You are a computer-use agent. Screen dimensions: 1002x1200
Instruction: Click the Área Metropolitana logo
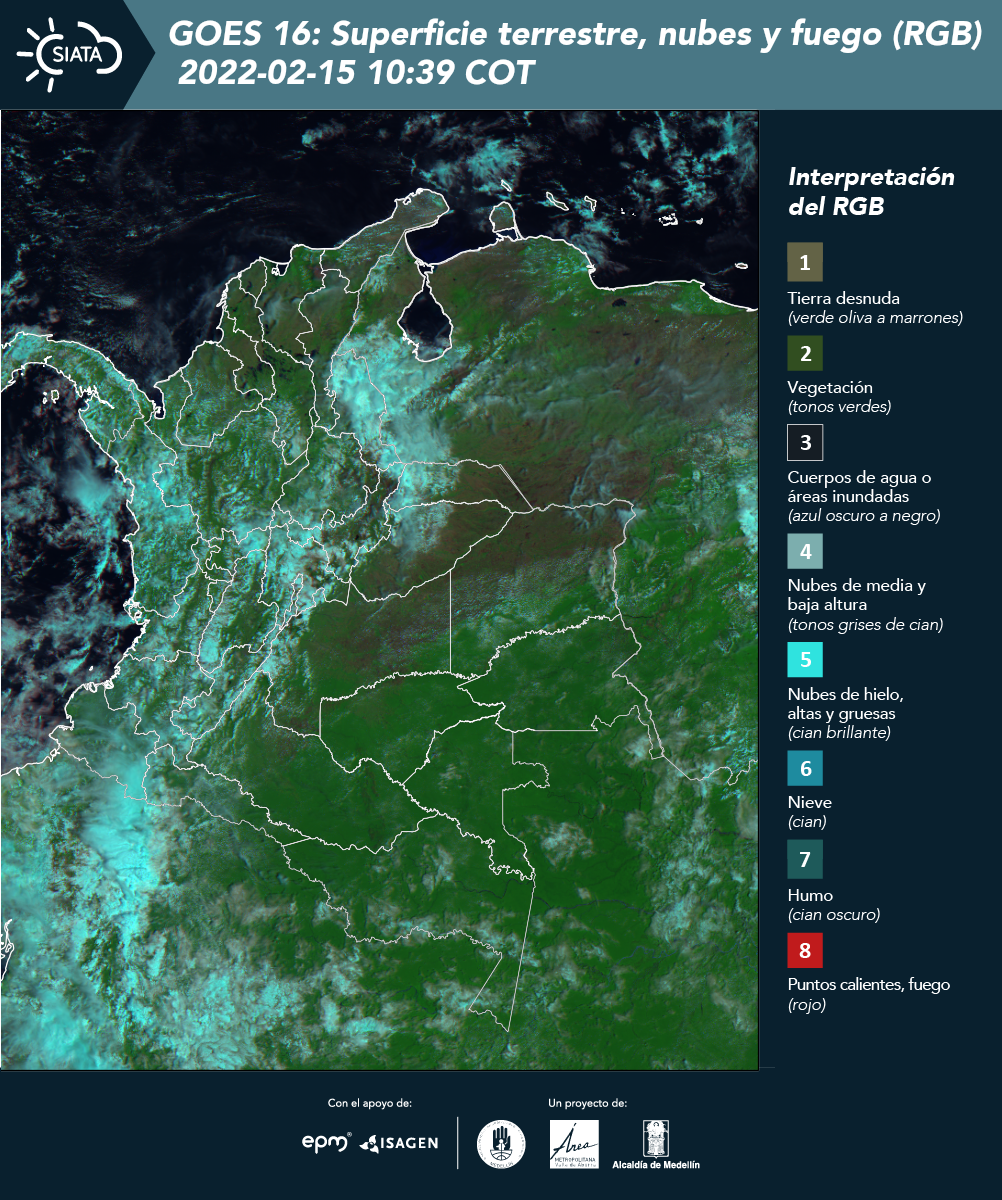pos(575,1144)
